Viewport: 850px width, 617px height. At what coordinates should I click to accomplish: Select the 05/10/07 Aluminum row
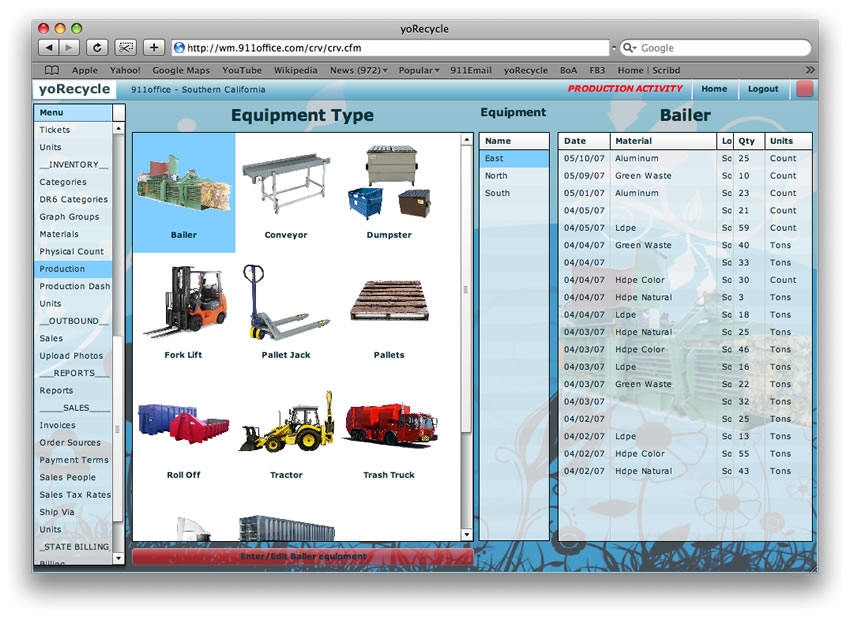point(685,158)
